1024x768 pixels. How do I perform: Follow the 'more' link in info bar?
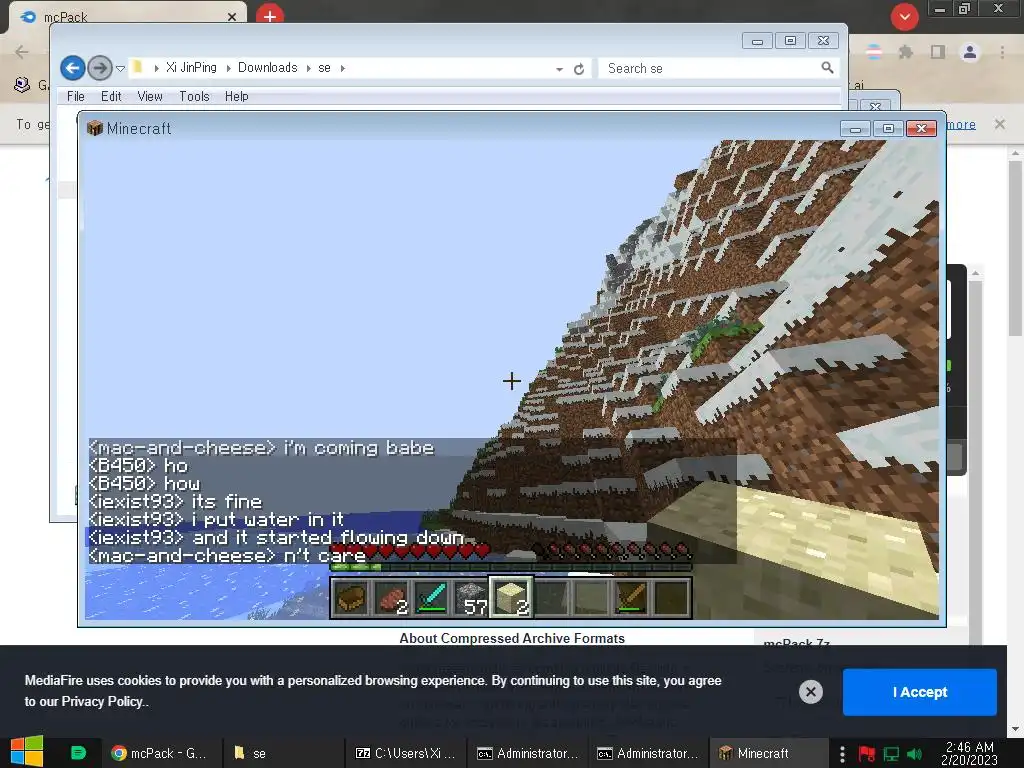pyautogui.click(x=961, y=124)
